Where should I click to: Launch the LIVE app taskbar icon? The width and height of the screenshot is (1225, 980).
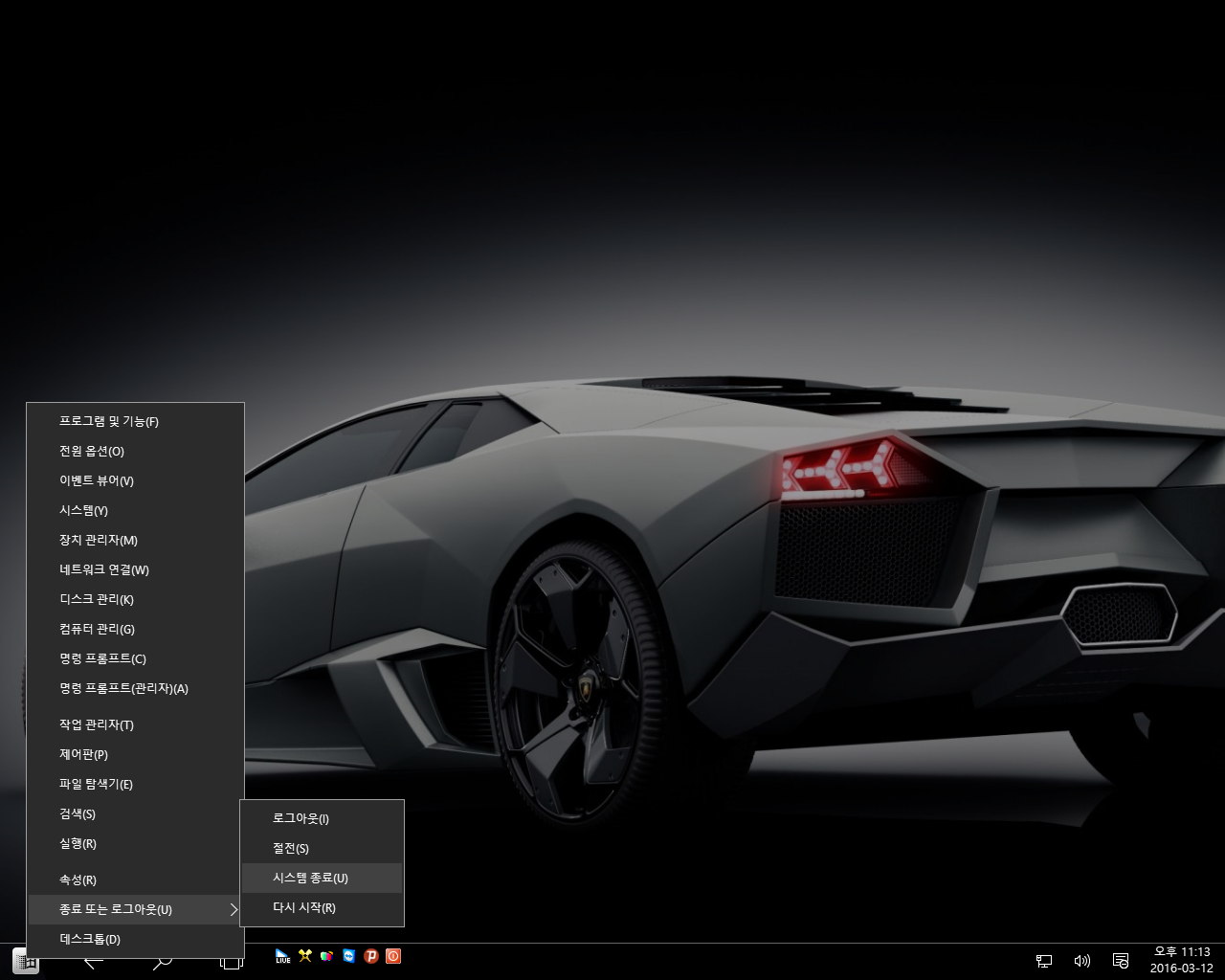[282, 955]
